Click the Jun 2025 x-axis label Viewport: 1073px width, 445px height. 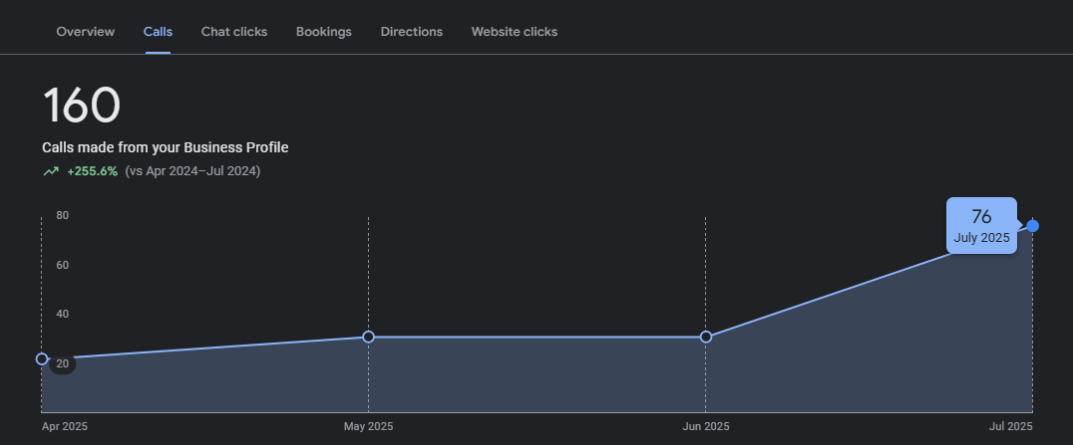[x=706, y=426]
